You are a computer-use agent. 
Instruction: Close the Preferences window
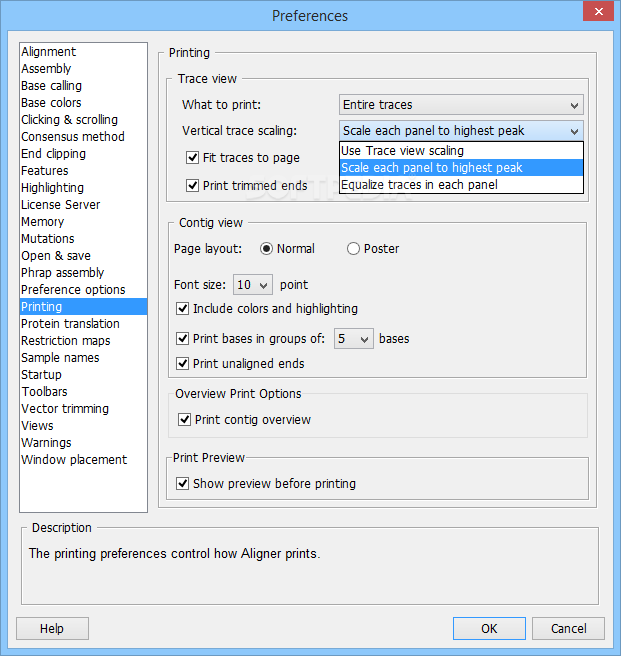(x=599, y=11)
